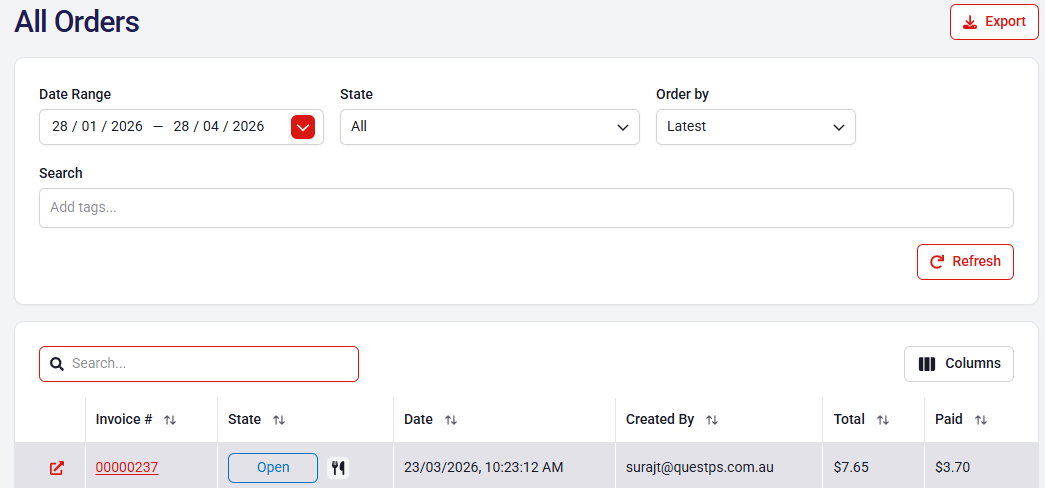Click the Date Range label
The image size is (1045, 488).
[75, 94]
